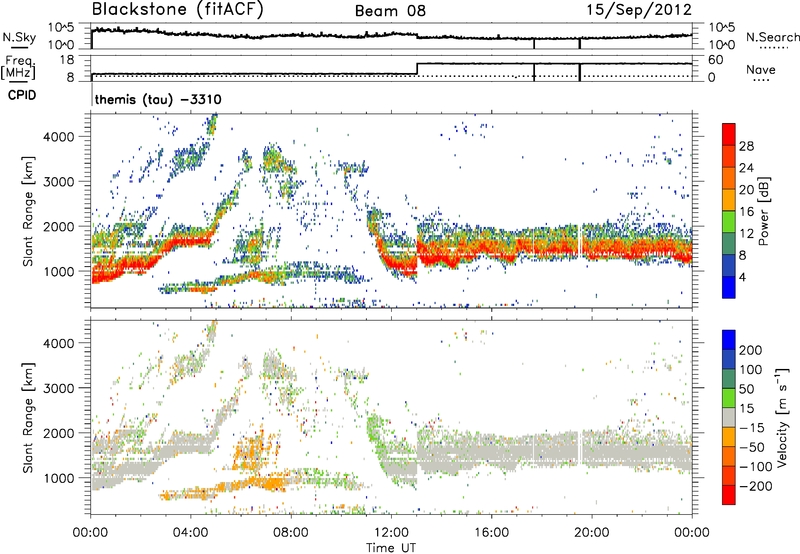Screen dimensions: 800x554
Task: Click the '20' Power colorbar tick label
Action: [x=746, y=190]
